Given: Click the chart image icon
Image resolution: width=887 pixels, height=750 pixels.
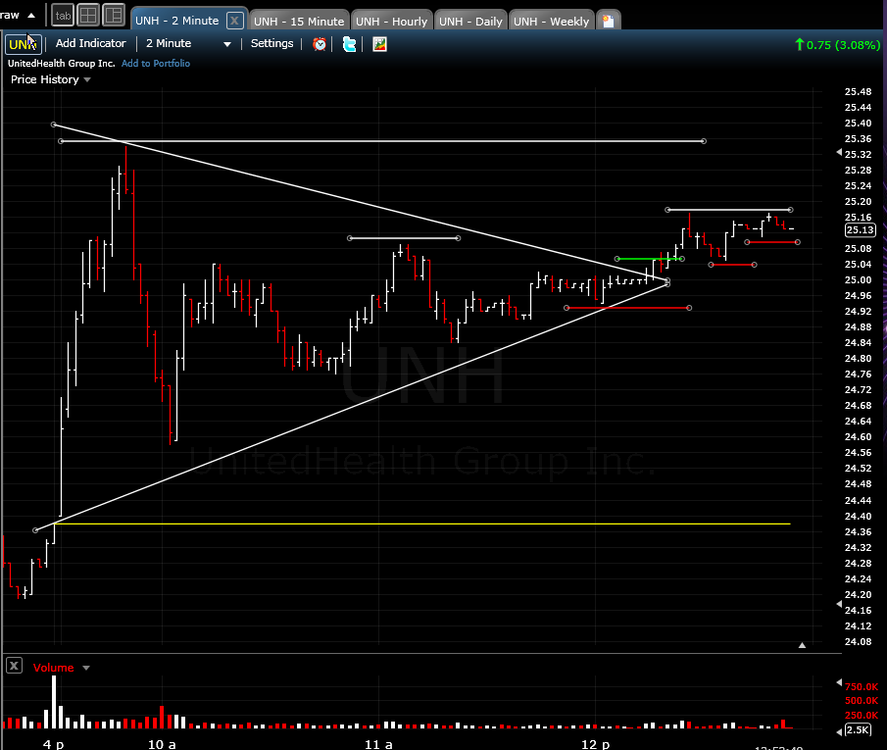Looking at the screenshot, I should coord(380,44).
